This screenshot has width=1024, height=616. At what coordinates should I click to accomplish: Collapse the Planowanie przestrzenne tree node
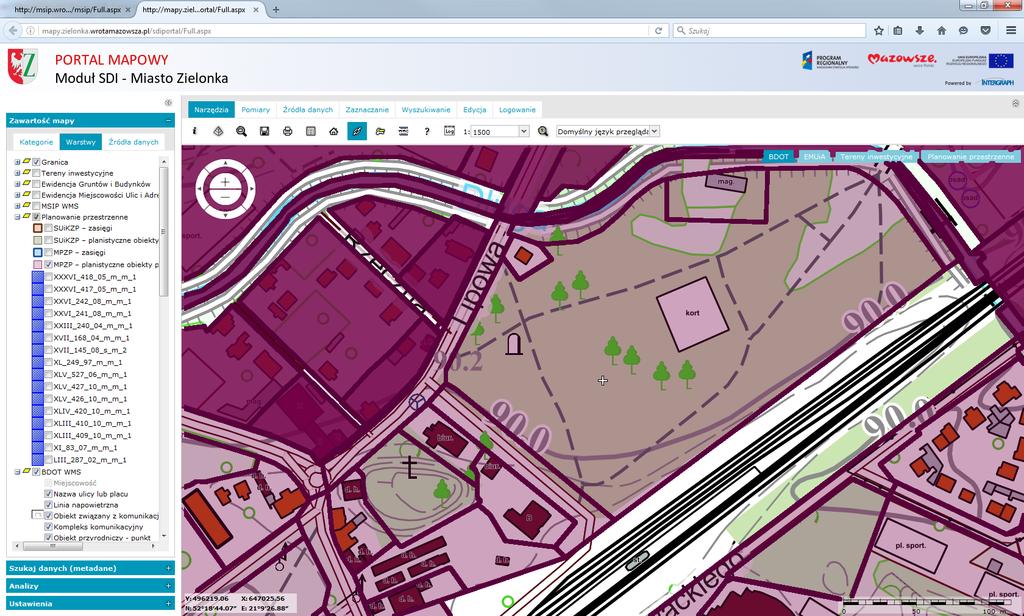click(x=17, y=217)
